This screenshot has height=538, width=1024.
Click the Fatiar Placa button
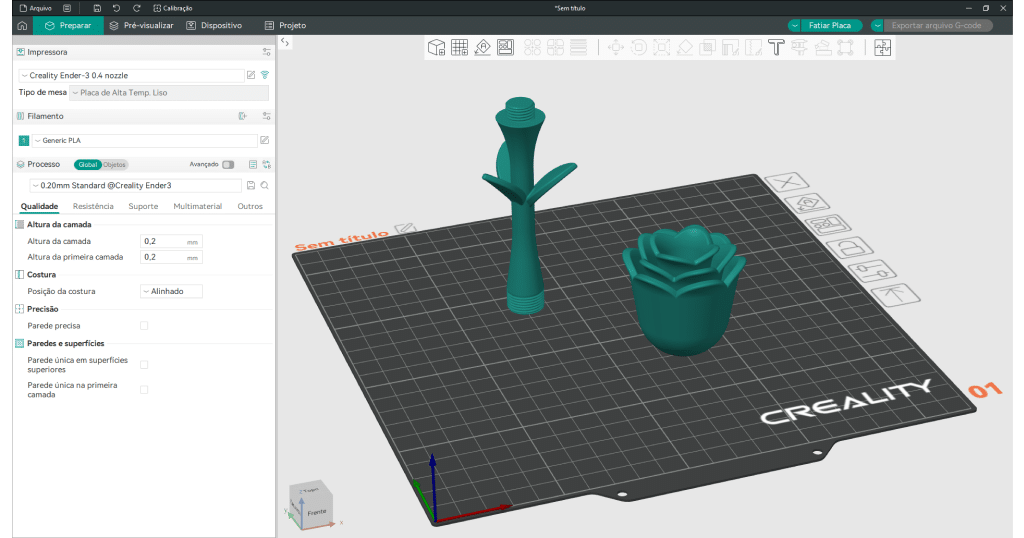829,25
